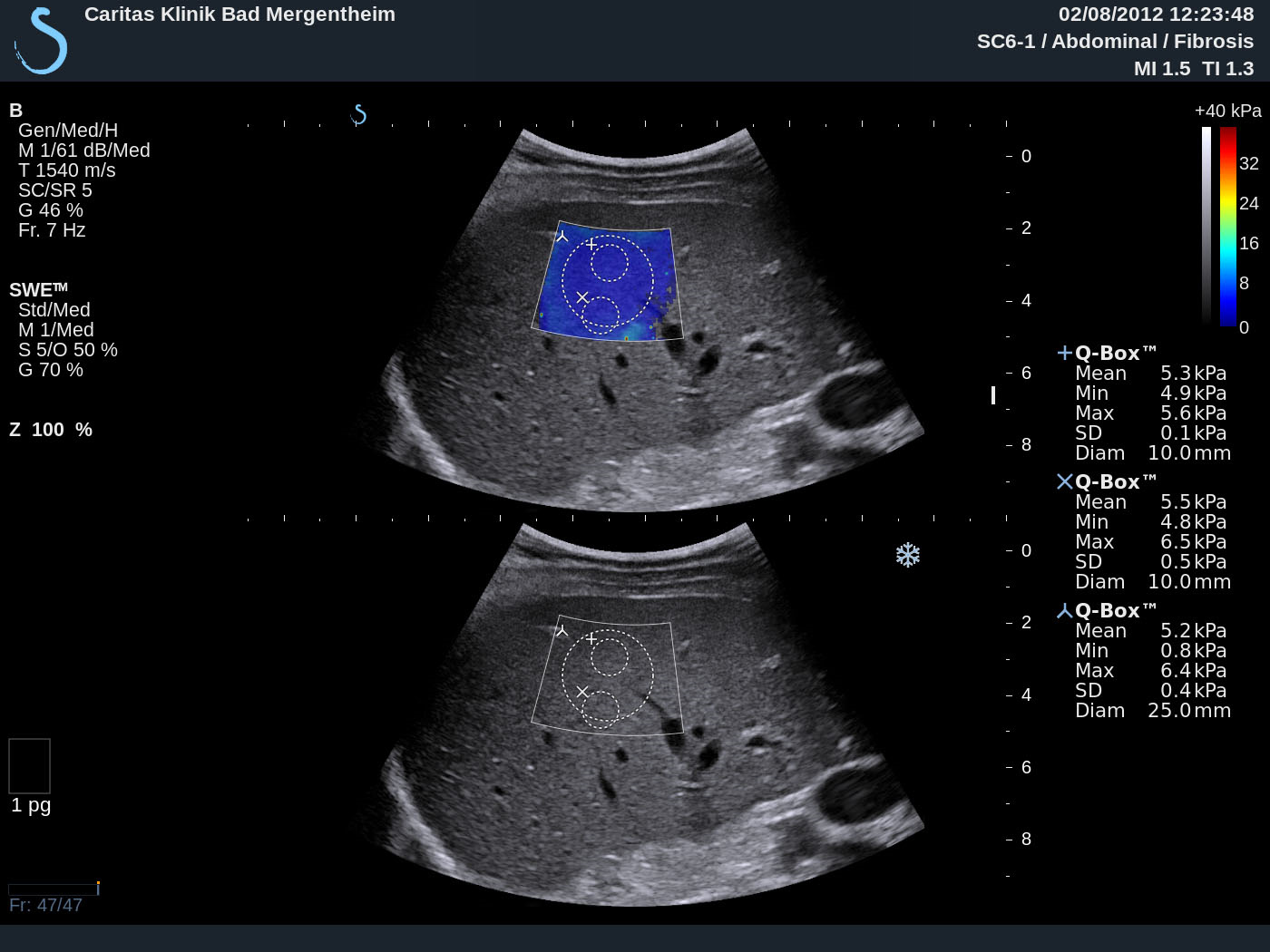The image size is (1270, 952).
Task: Click the grayscale bar beside the color scale
Action: 1206,226
